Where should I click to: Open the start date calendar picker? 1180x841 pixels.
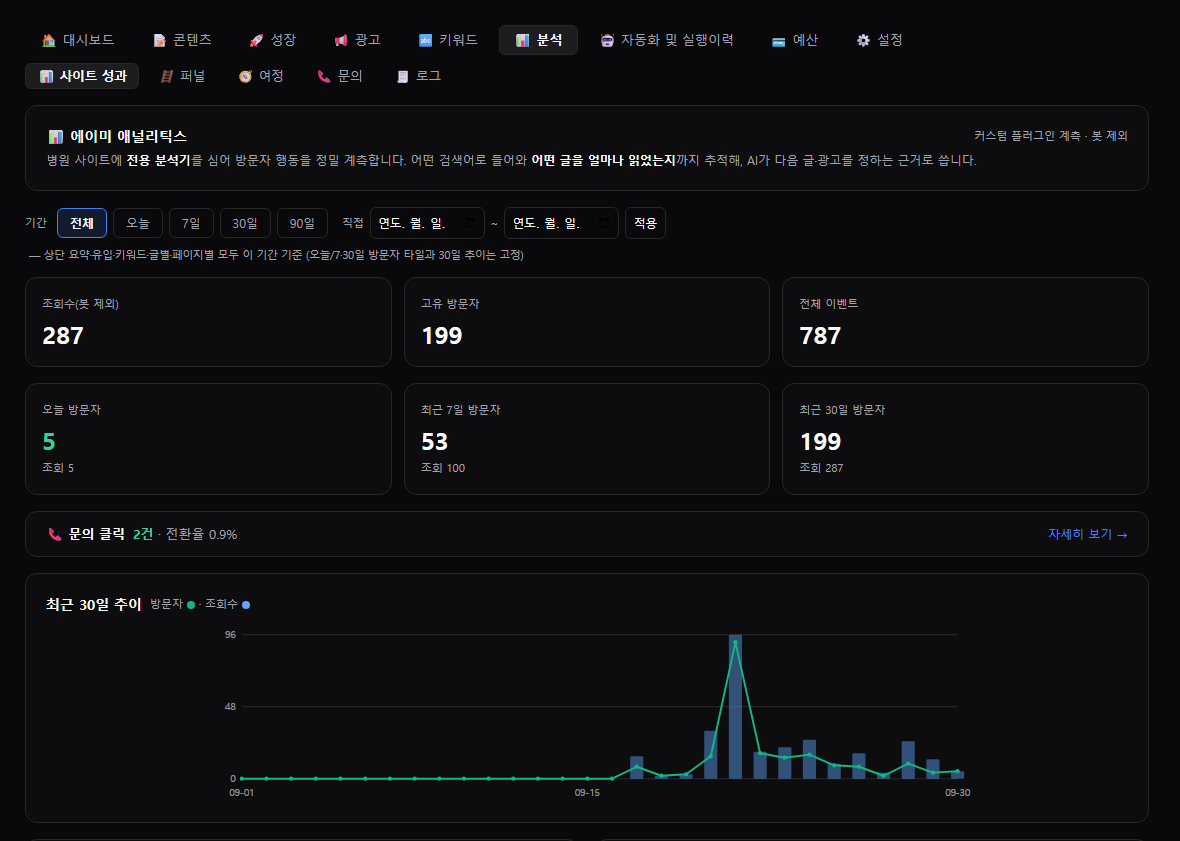coord(470,223)
